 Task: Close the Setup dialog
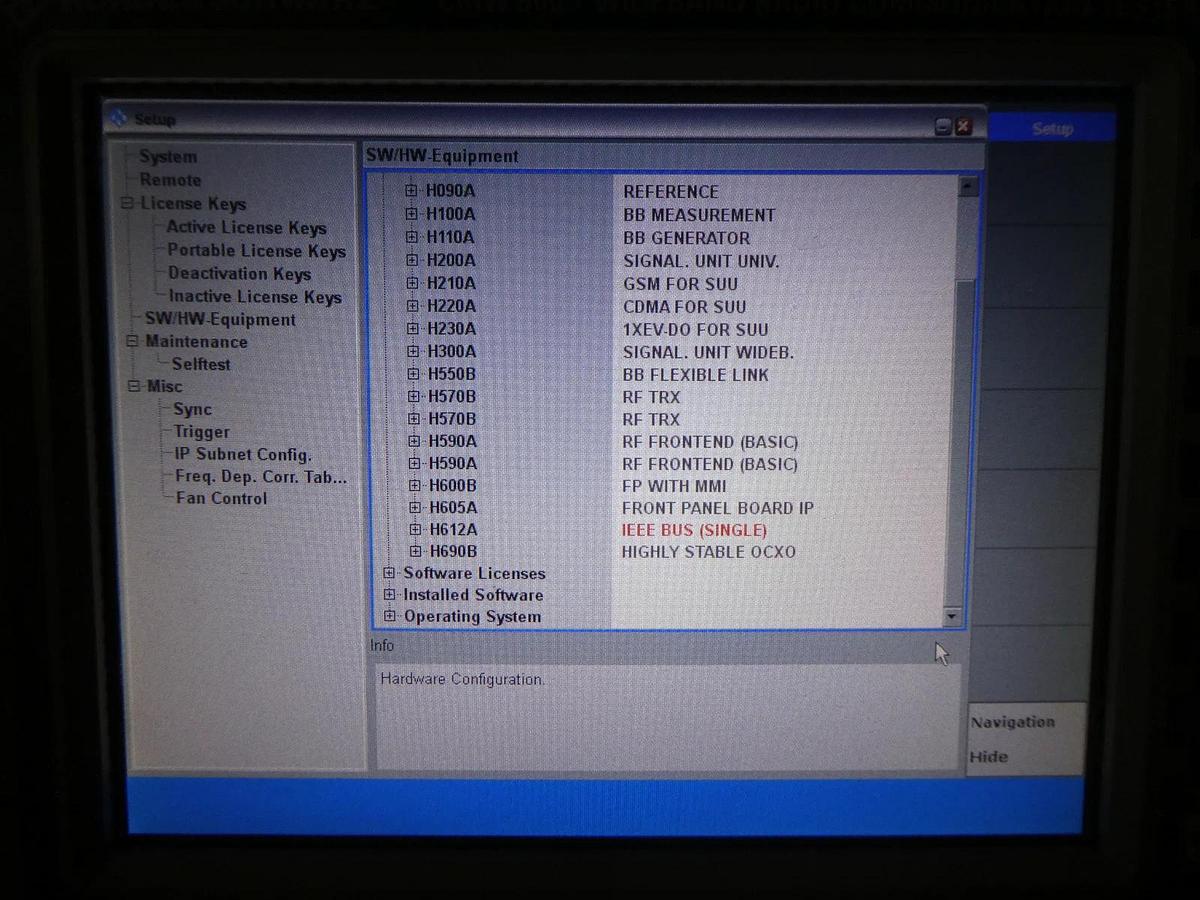pyautogui.click(x=963, y=126)
